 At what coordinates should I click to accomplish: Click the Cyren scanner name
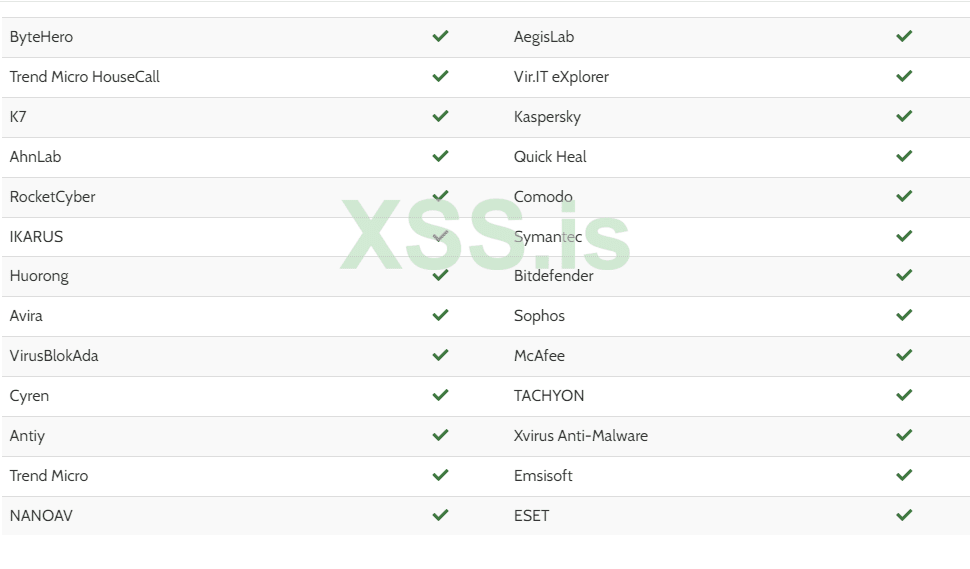tap(29, 396)
